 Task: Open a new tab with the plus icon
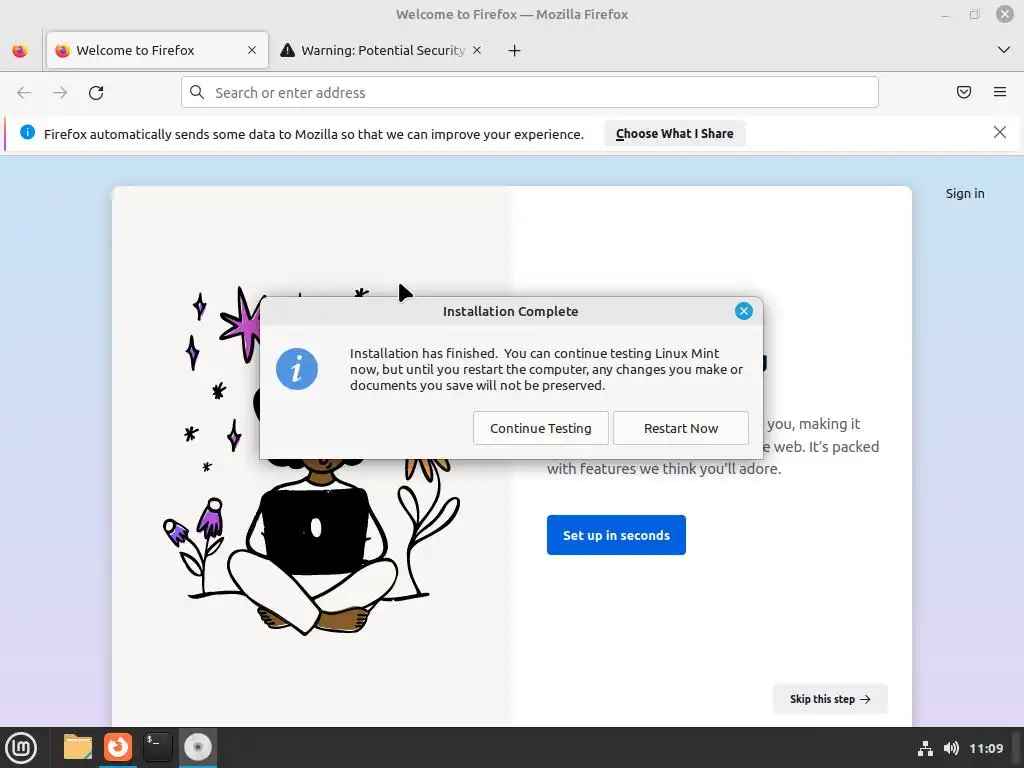[x=515, y=50]
